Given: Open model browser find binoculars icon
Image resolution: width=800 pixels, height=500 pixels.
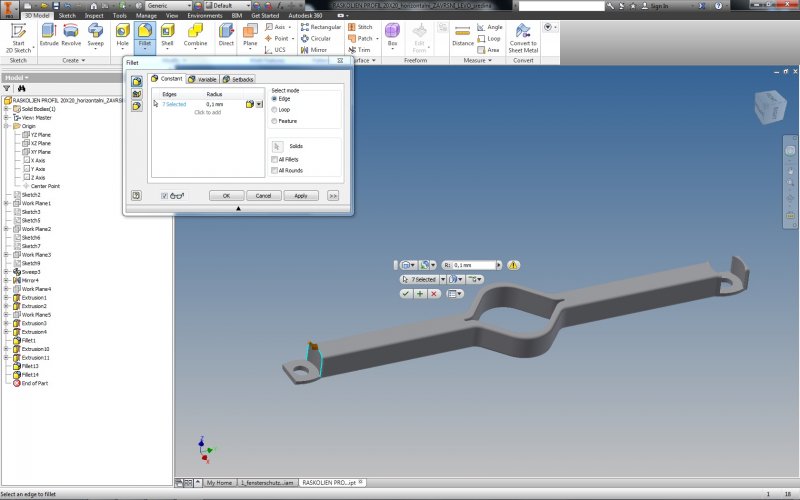Looking at the screenshot, I should [x=21, y=88].
